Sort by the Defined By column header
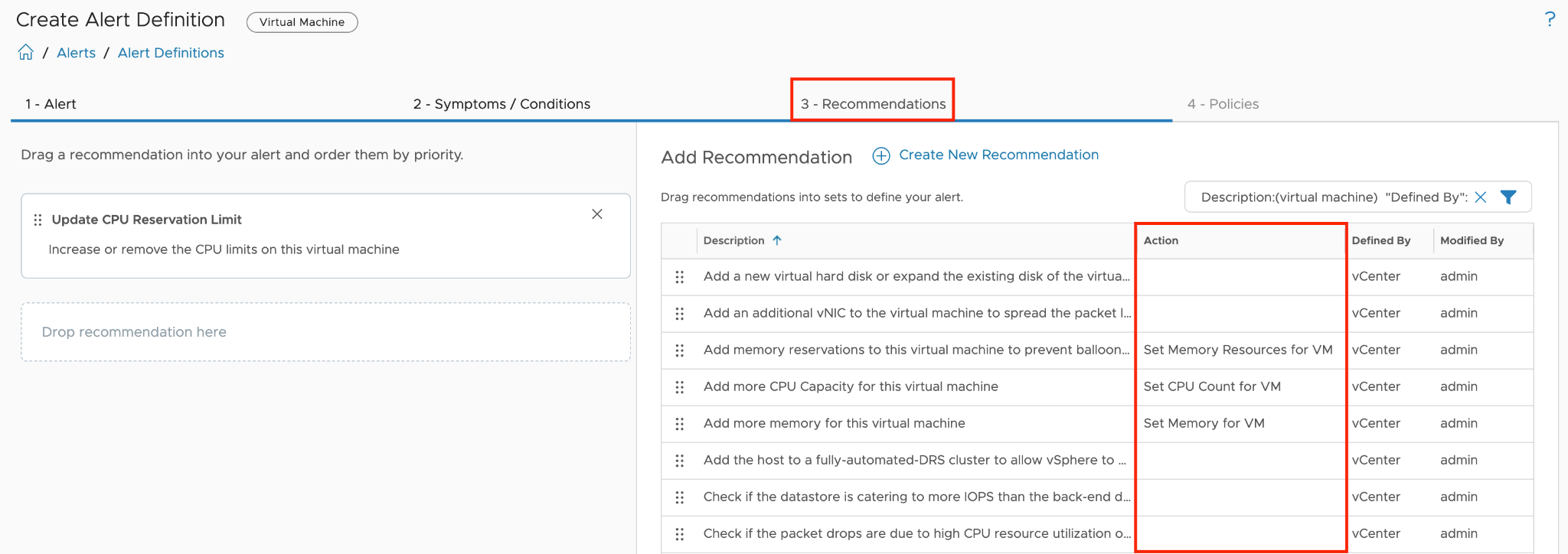 (x=1380, y=240)
